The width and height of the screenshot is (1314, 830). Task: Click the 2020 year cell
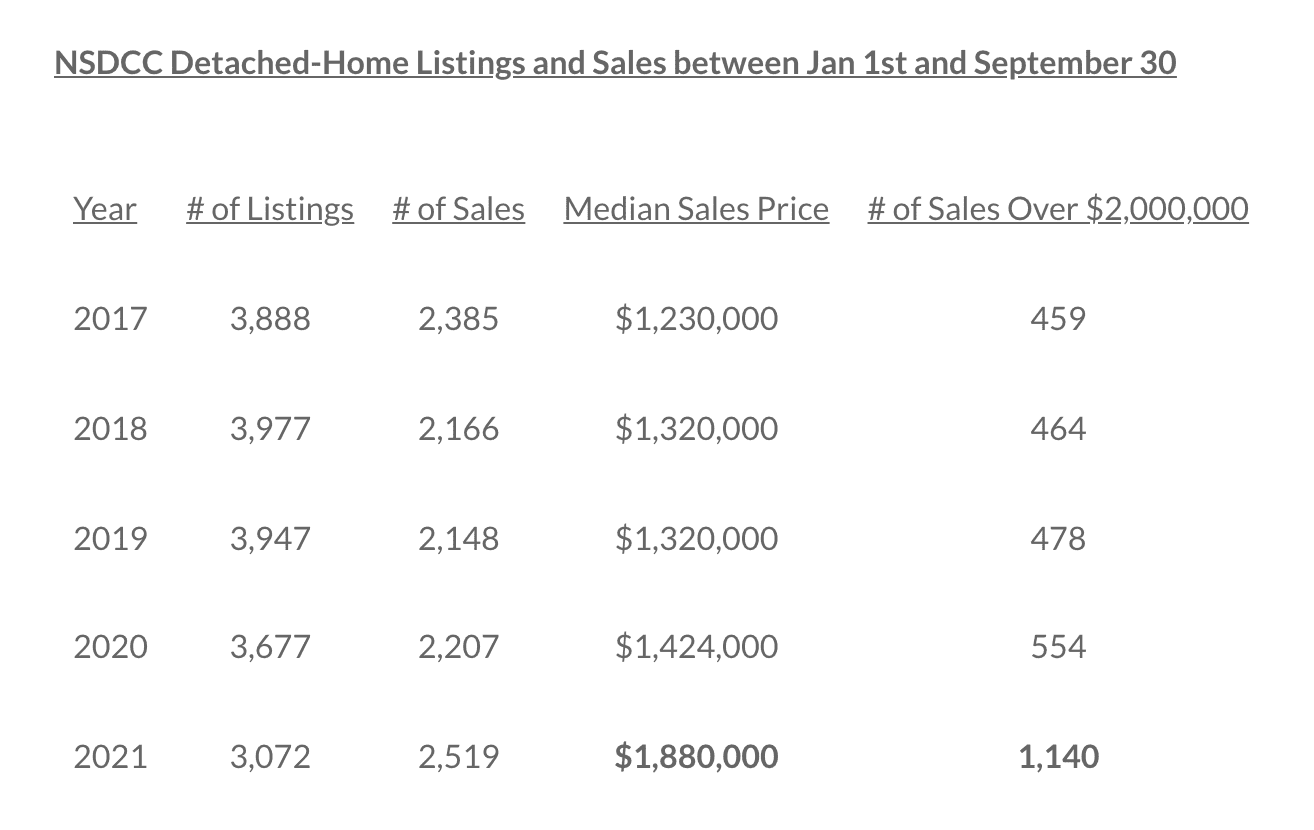pyautogui.click(x=110, y=647)
